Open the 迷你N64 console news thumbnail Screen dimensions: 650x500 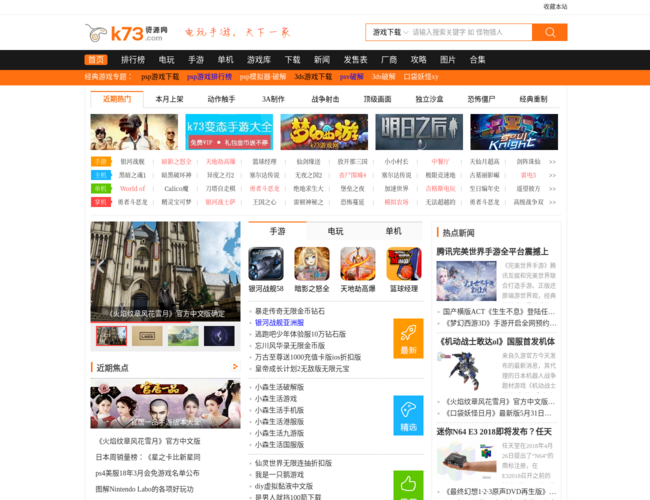pos(466,461)
